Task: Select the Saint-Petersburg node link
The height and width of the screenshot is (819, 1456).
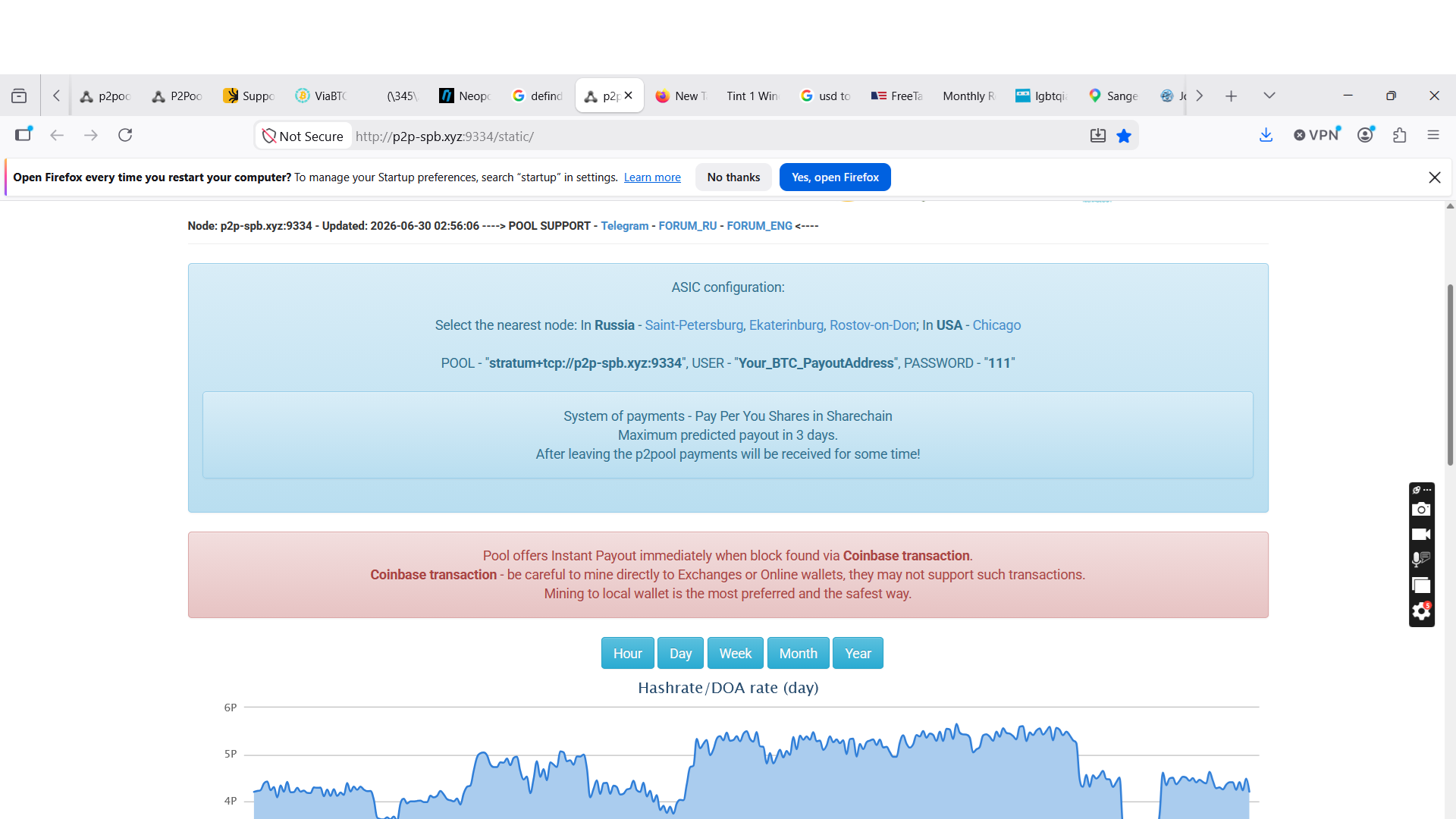Action: [x=694, y=325]
